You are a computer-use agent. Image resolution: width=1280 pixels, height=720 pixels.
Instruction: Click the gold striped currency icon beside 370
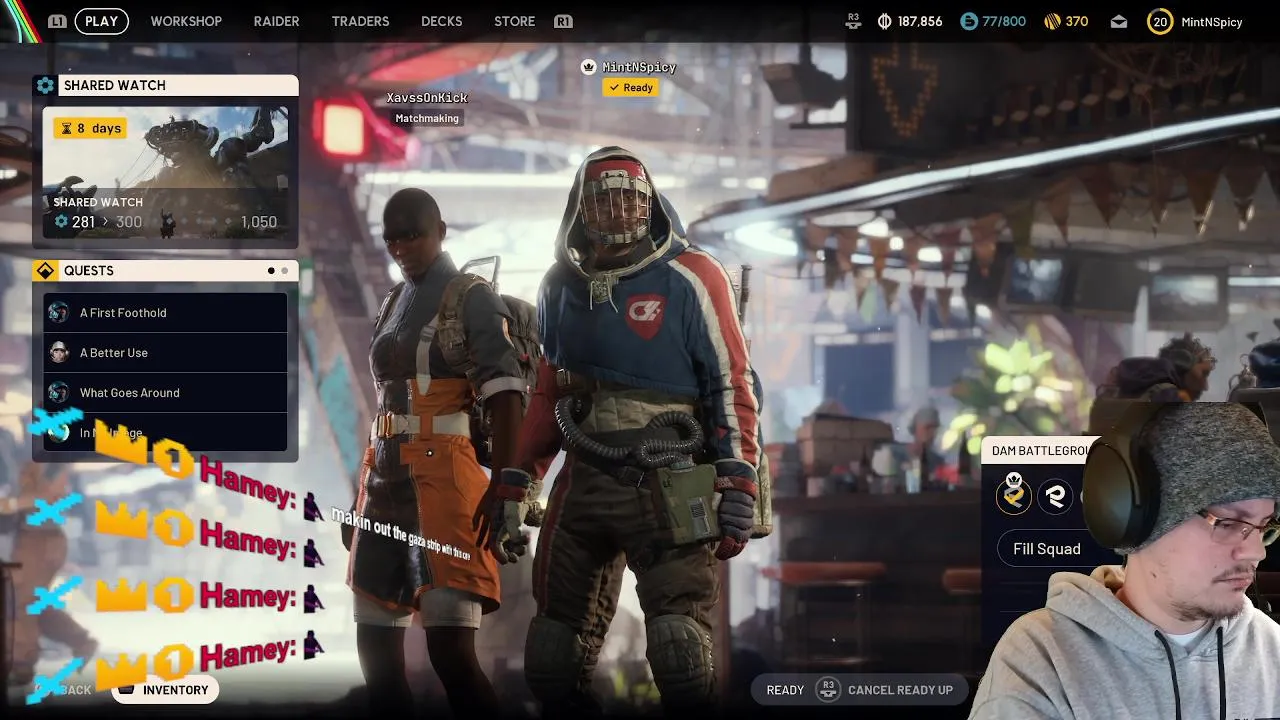point(1052,21)
